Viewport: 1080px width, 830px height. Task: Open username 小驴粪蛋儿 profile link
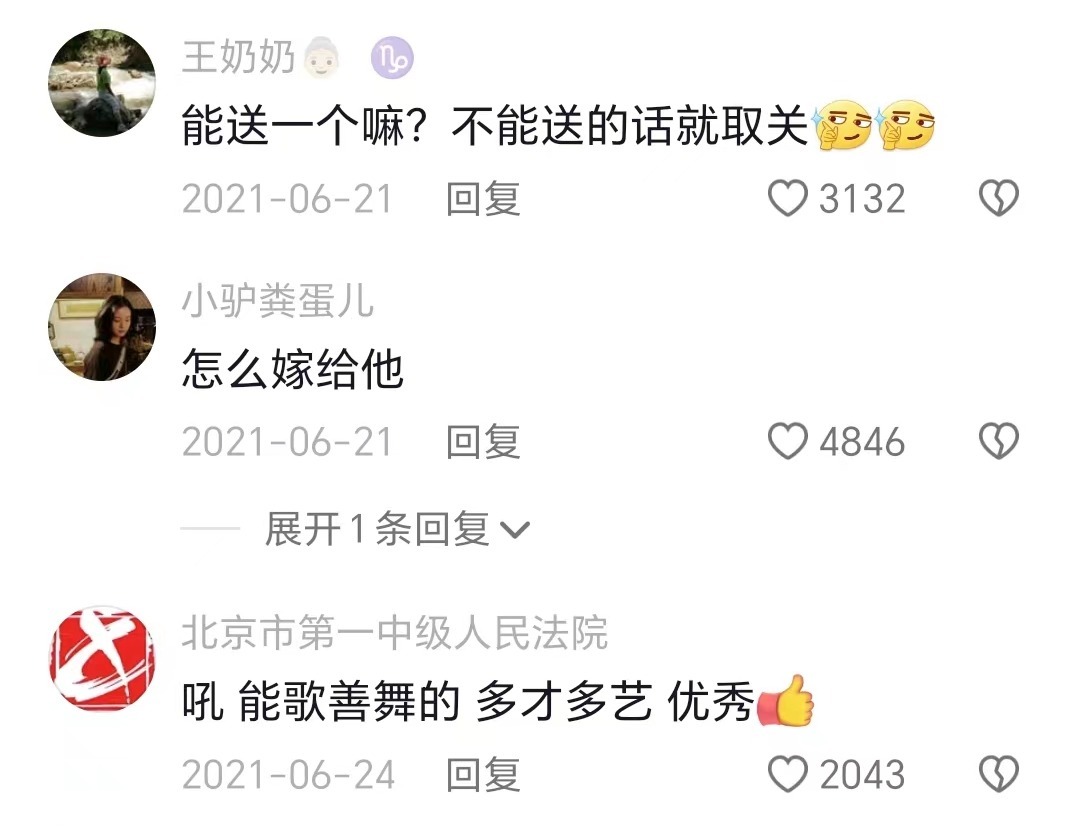278,301
